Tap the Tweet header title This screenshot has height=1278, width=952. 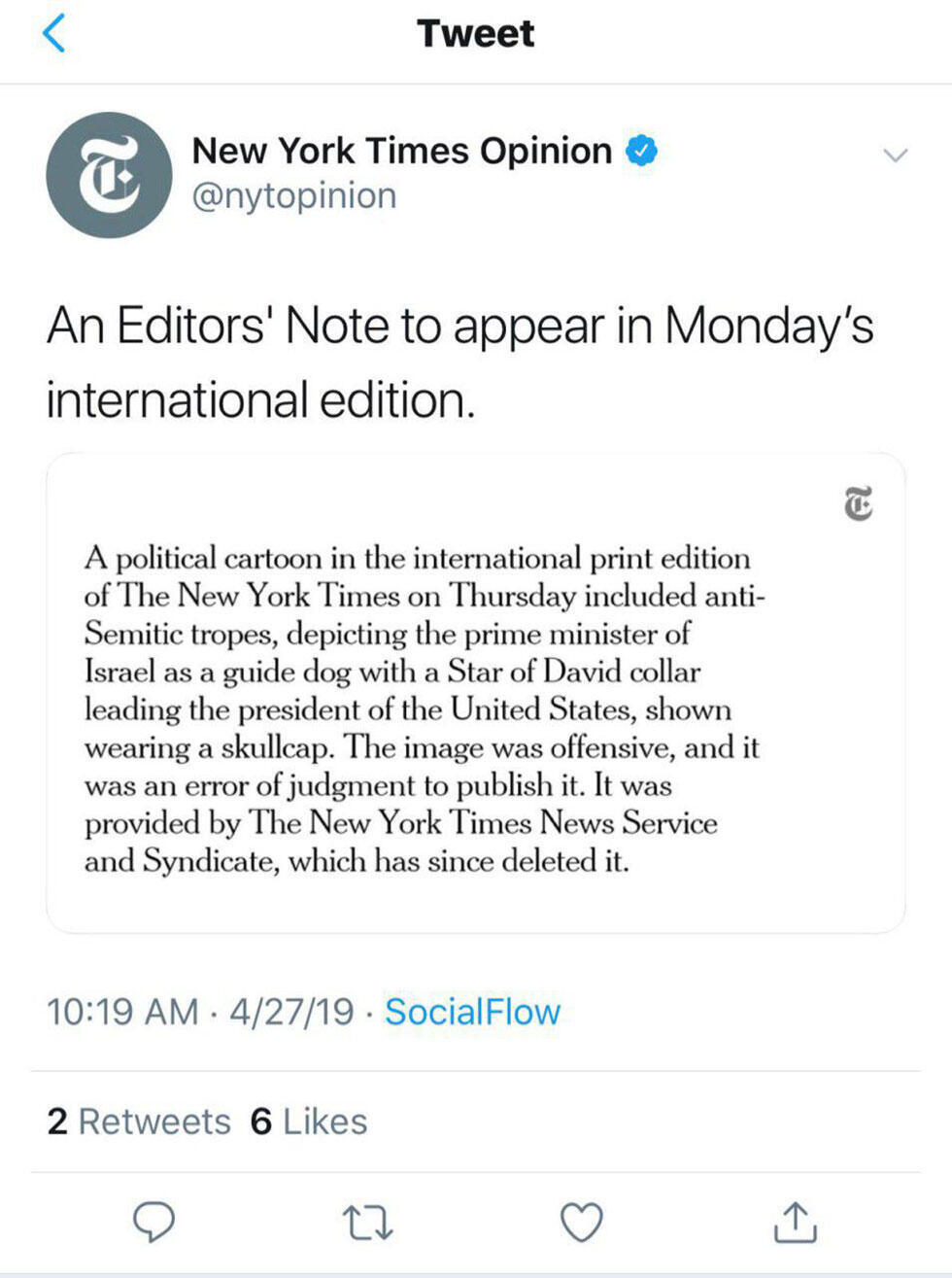pyautogui.click(x=475, y=34)
